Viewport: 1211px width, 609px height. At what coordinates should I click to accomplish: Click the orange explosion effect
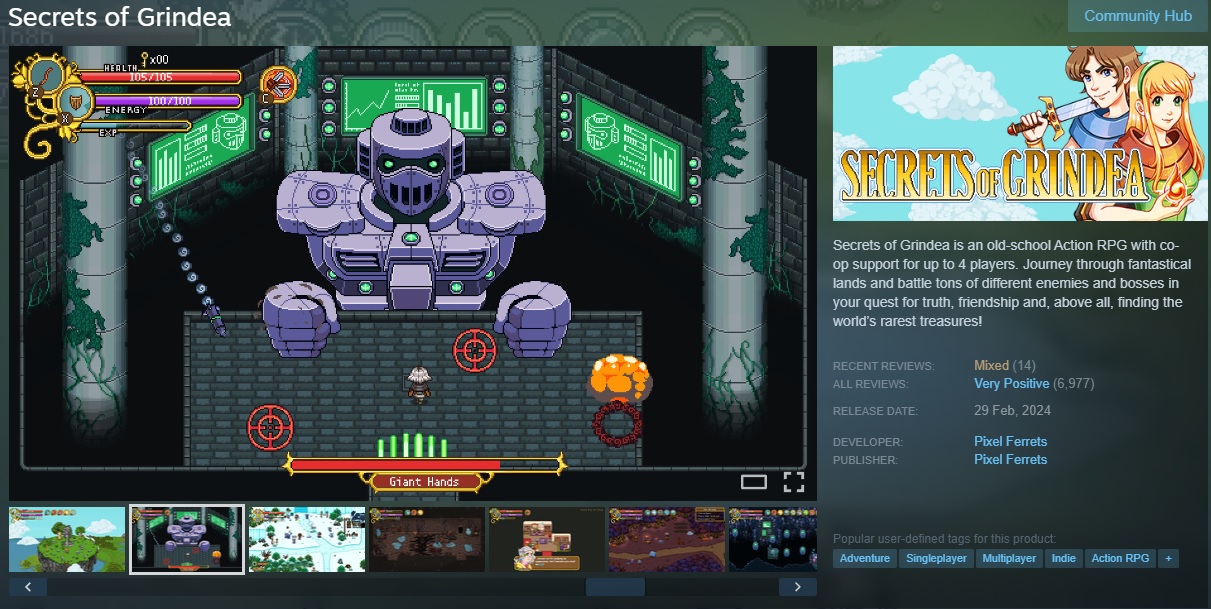(620, 378)
